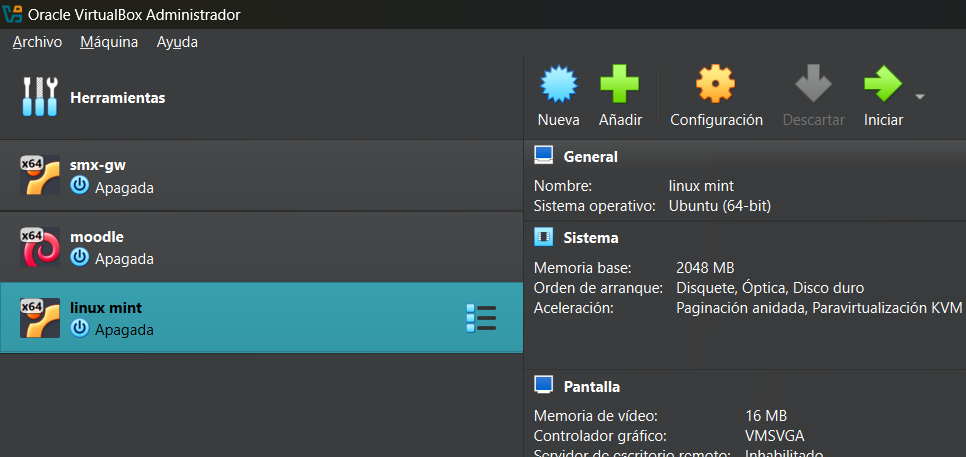Select the moodle virtual machine
This screenshot has height=457, width=966.
pos(261,247)
